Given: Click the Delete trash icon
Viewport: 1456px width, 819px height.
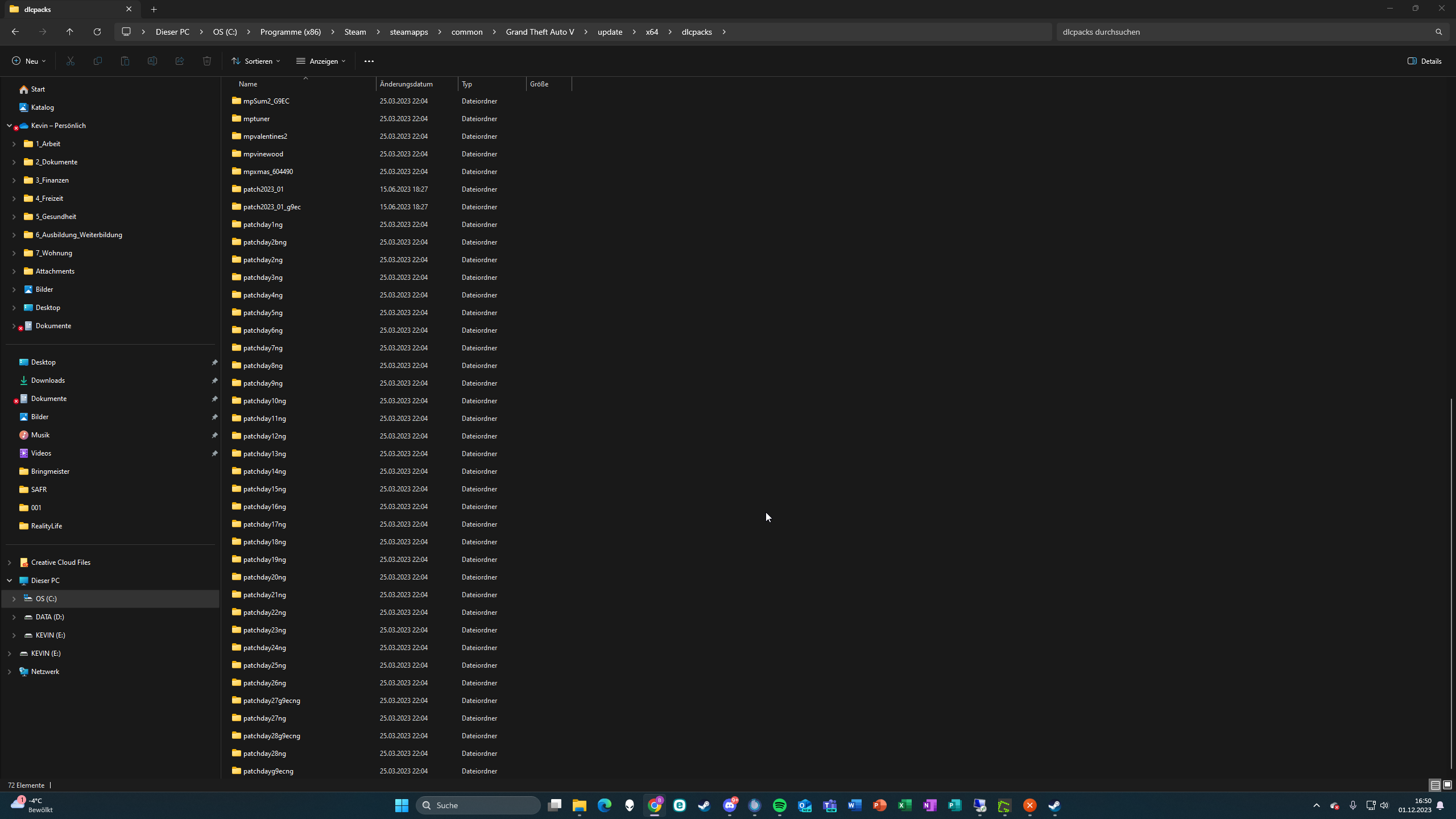Looking at the screenshot, I should point(207,61).
